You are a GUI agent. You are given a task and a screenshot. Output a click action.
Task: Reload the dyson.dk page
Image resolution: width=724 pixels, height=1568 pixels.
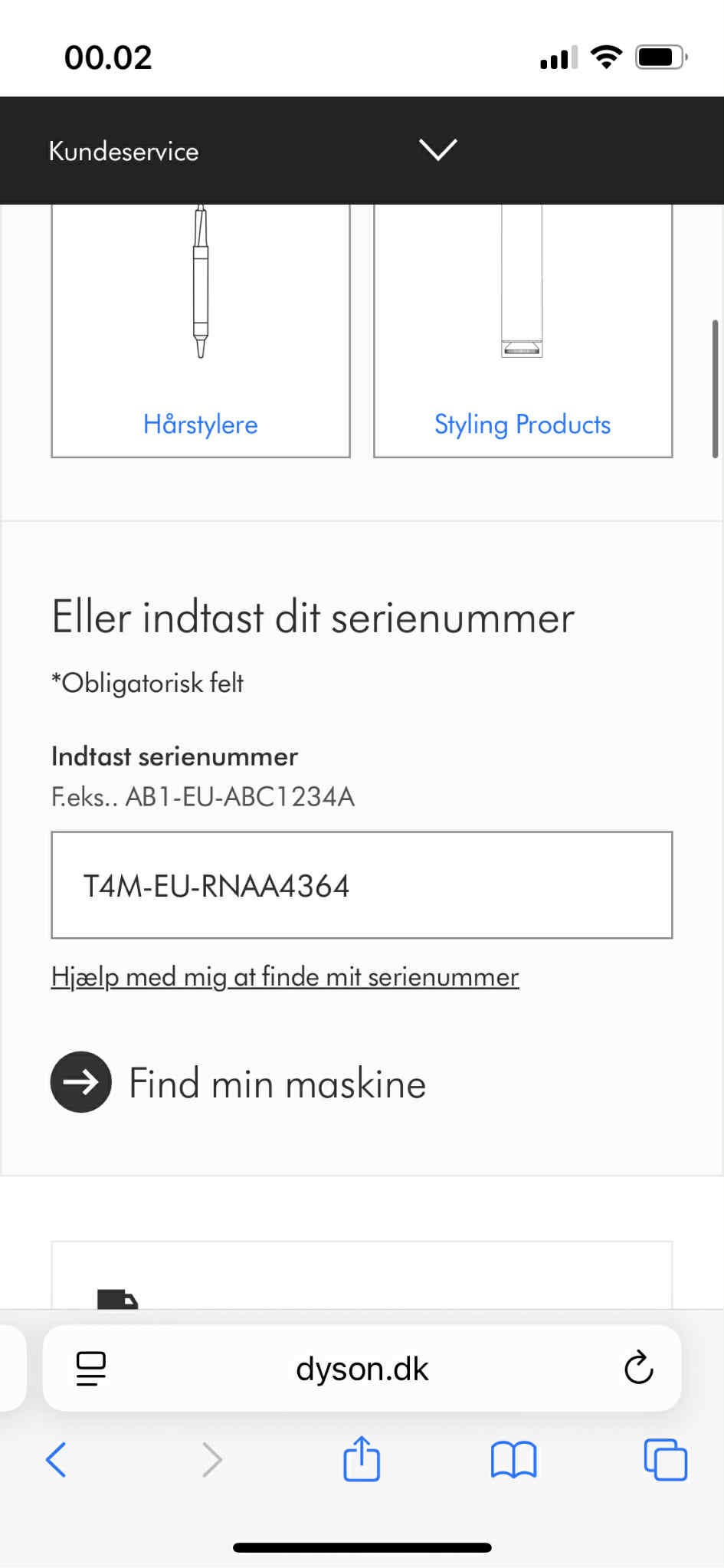pos(638,1368)
